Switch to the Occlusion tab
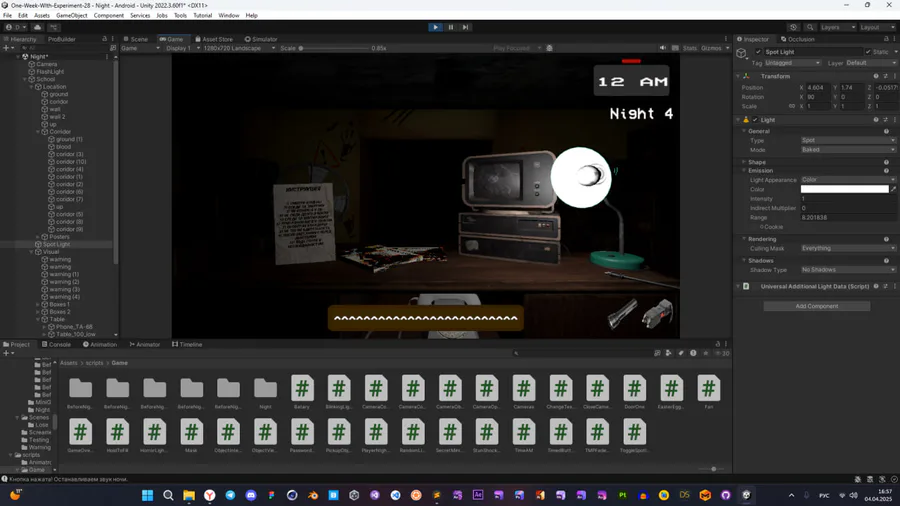 tap(798, 39)
